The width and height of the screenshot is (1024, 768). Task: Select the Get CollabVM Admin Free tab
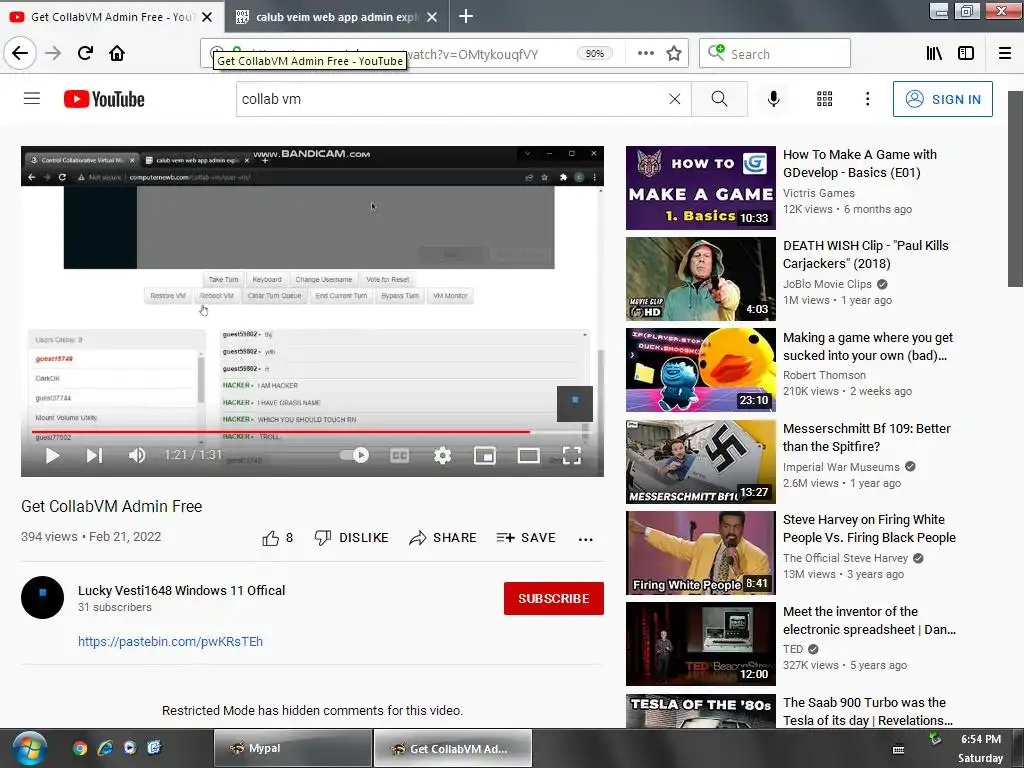[x=111, y=17]
